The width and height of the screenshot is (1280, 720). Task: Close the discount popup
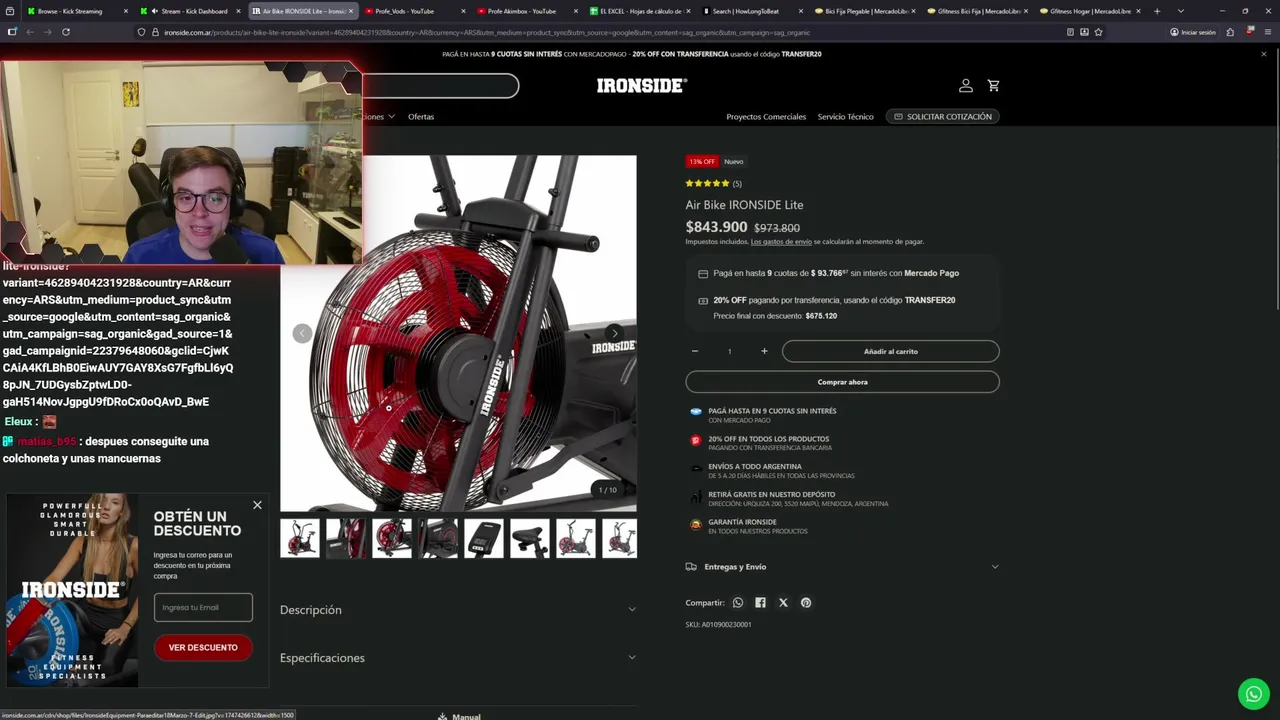pos(257,505)
